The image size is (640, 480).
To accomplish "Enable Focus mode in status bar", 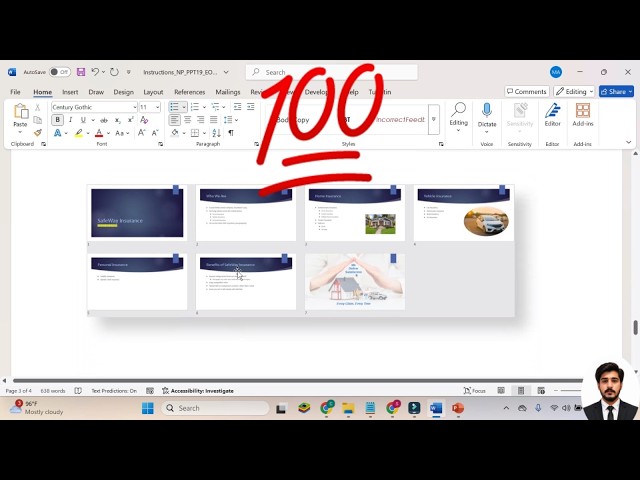I will 475,391.
